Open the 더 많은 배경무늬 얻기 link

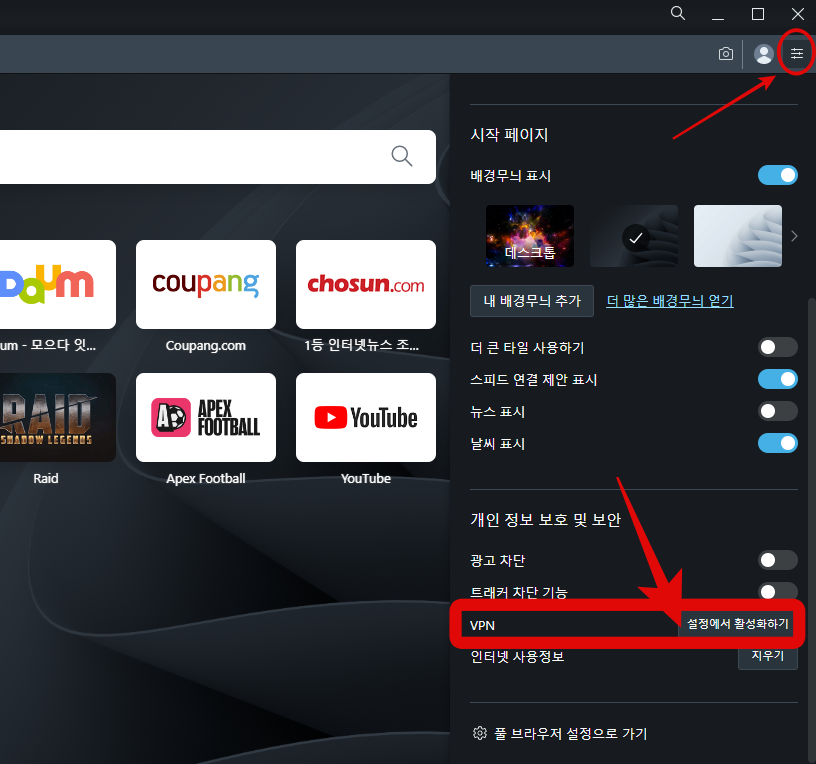(x=671, y=301)
